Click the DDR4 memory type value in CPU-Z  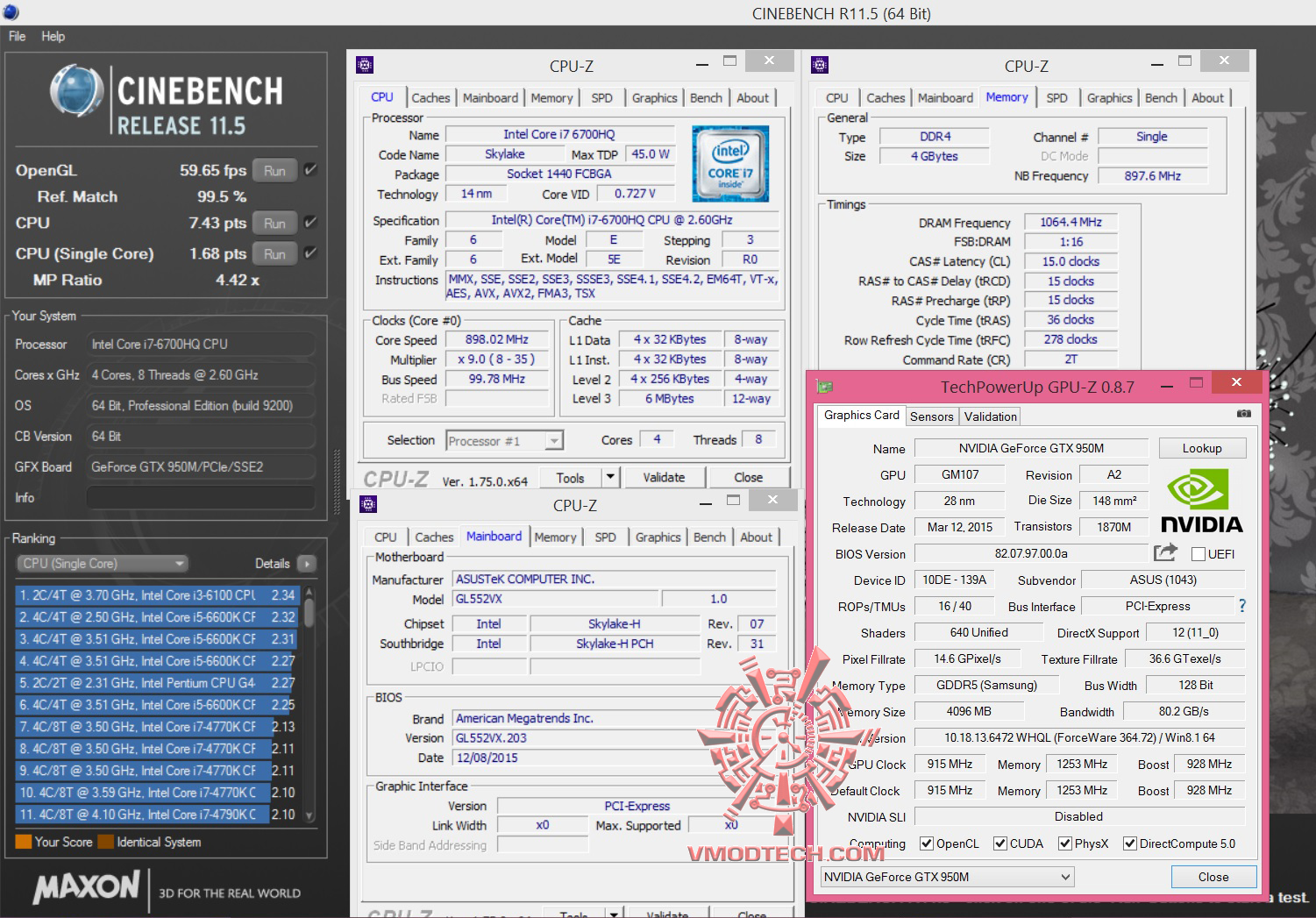(935, 137)
